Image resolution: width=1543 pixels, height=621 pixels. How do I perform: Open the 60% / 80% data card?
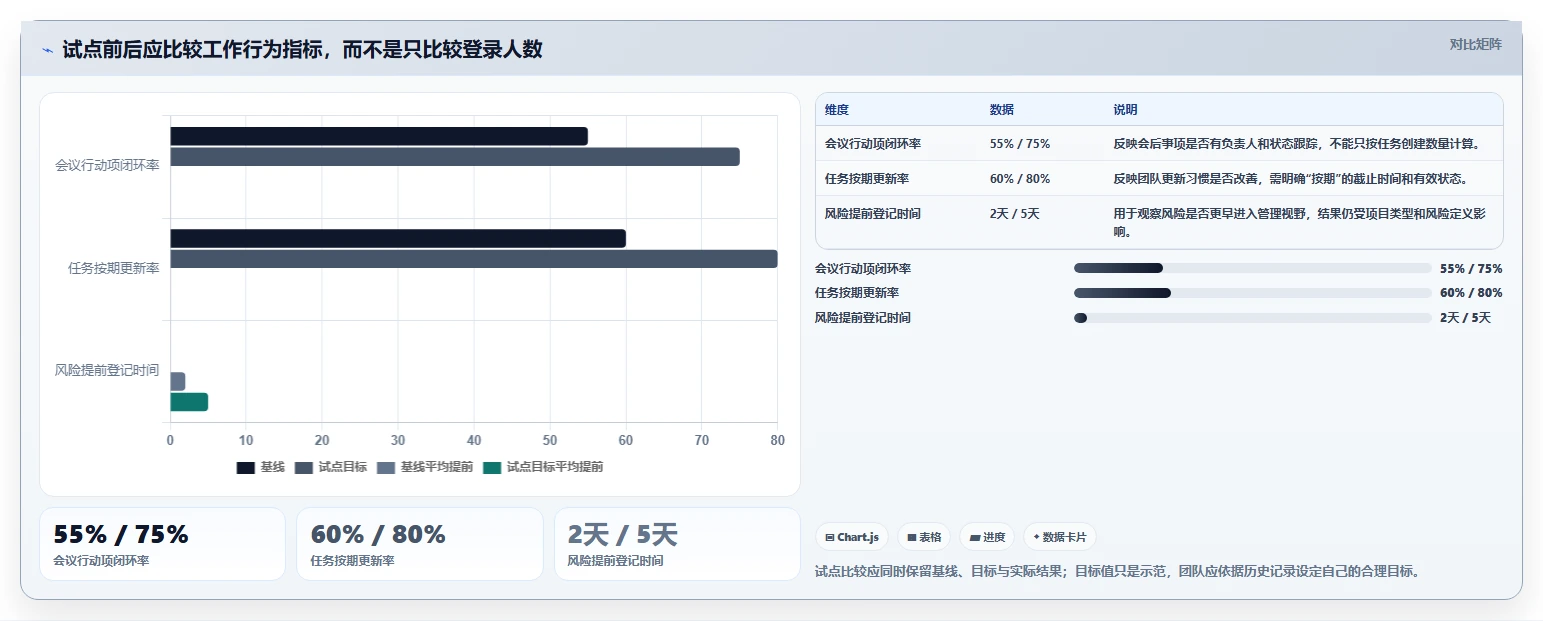420,544
